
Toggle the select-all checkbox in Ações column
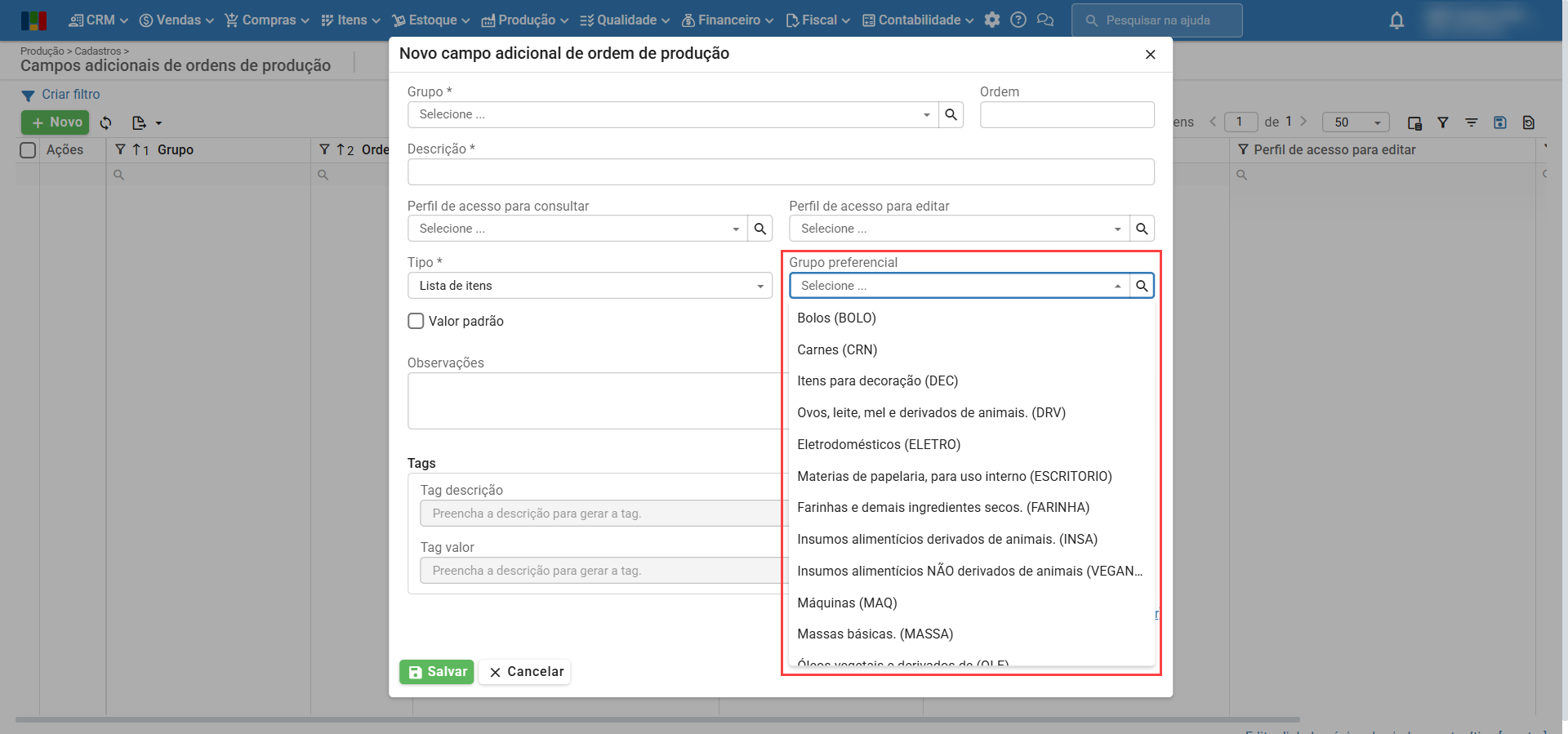29,150
